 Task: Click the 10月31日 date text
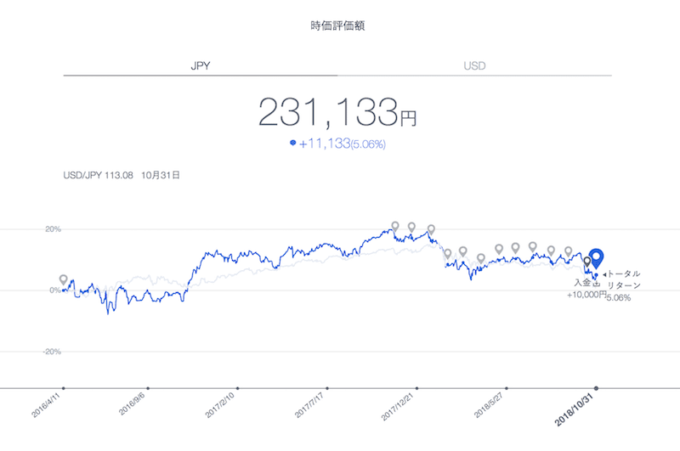(160, 175)
